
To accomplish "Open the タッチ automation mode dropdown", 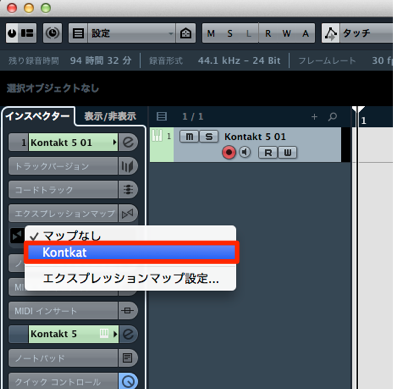I will pos(366,33).
